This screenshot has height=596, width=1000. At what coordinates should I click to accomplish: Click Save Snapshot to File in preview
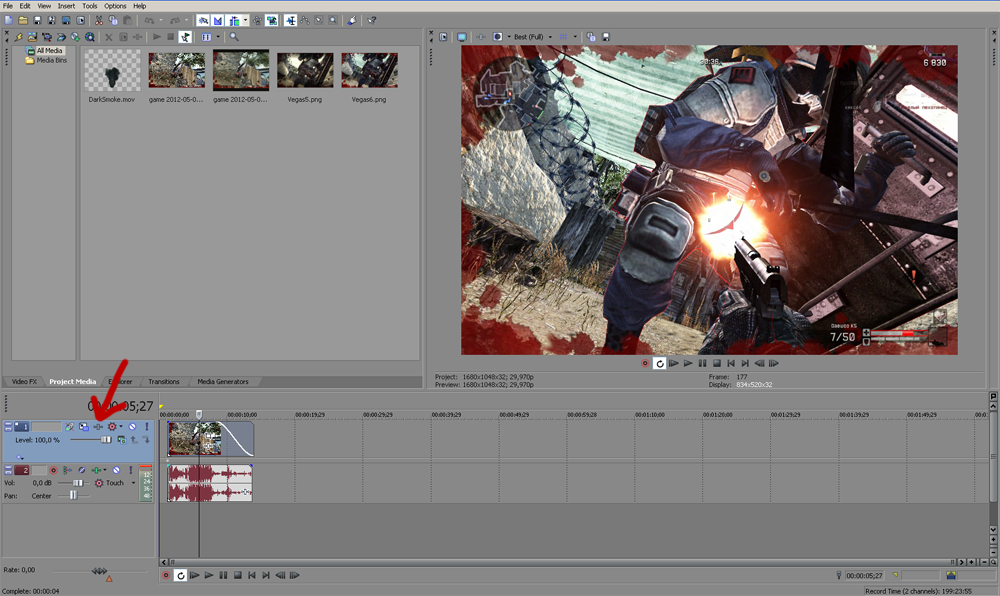click(606, 37)
